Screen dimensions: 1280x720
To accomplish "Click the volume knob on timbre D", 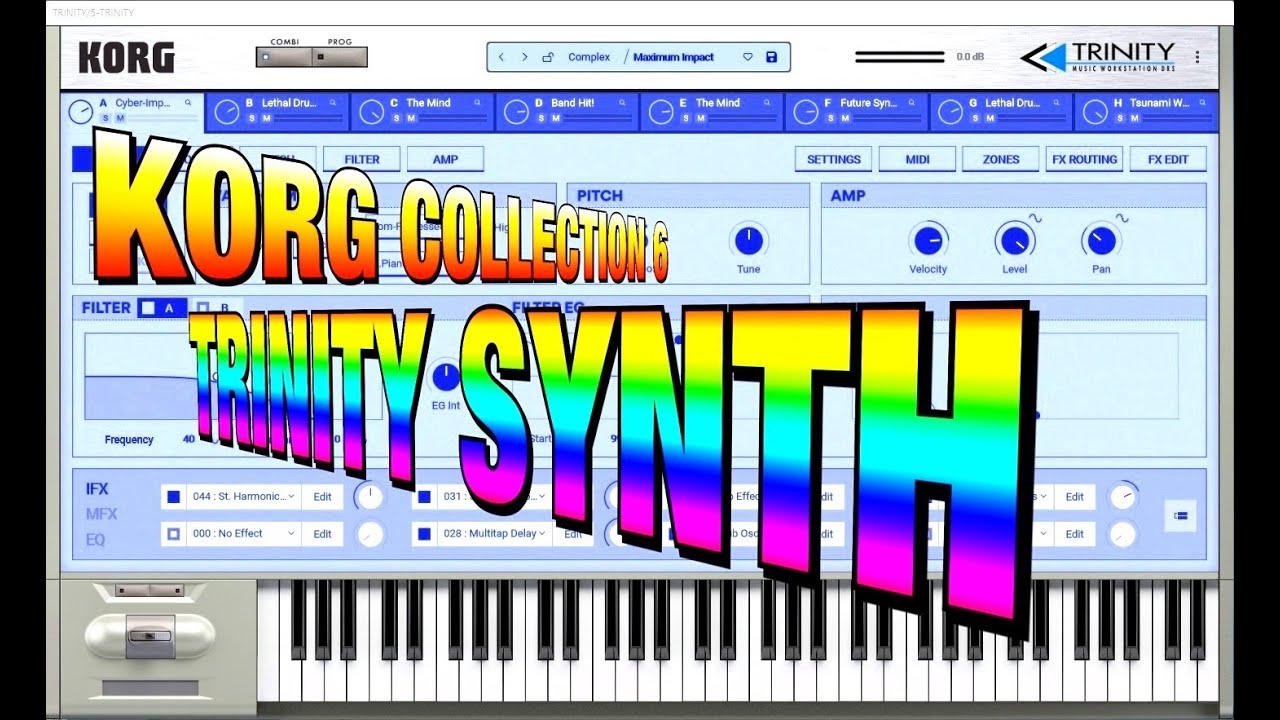I will click(516, 112).
